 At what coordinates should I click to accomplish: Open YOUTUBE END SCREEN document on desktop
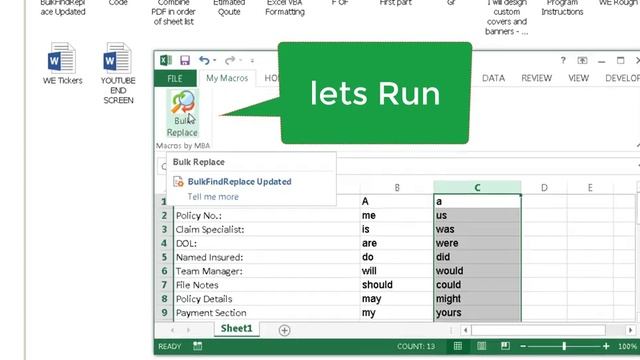coord(118,73)
